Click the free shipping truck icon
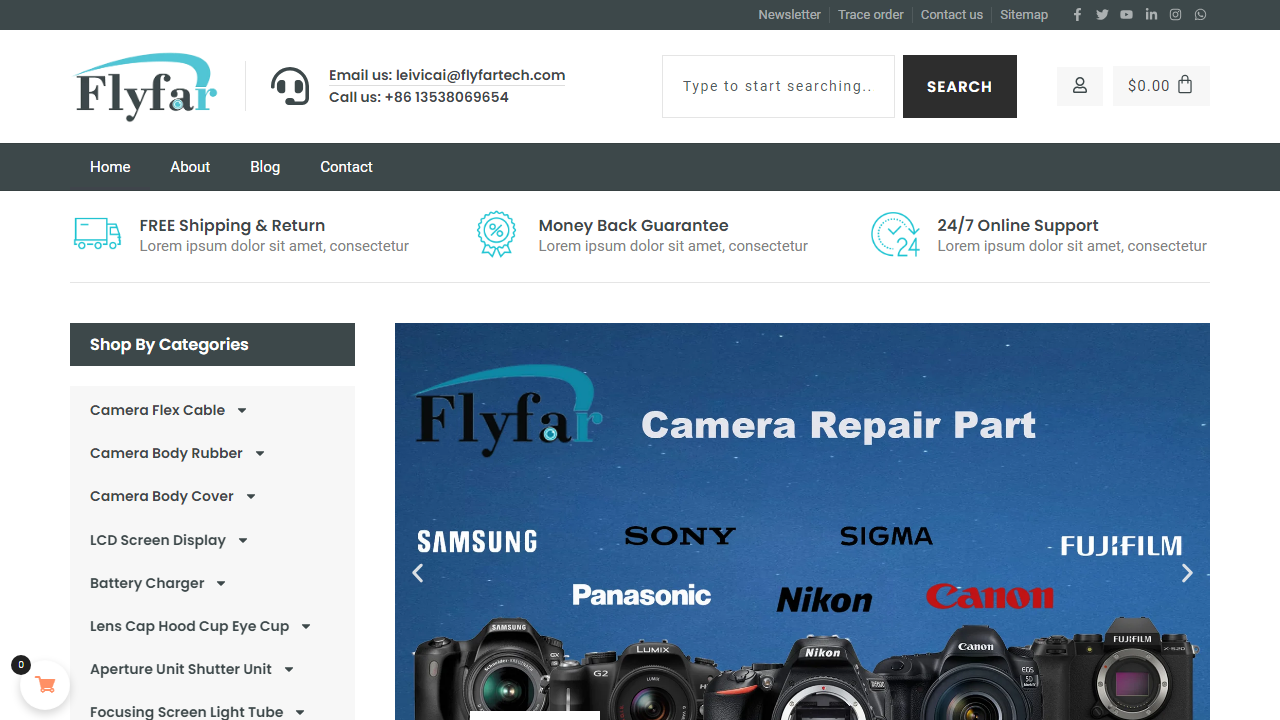The width and height of the screenshot is (1280, 720). tap(97, 234)
